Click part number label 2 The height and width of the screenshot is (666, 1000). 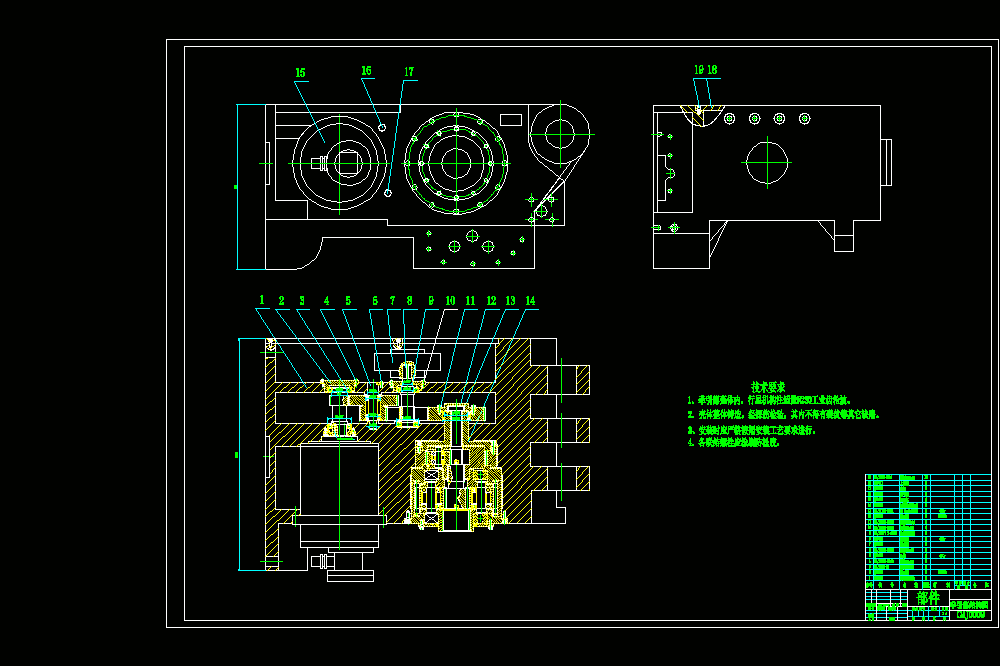(x=281, y=300)
